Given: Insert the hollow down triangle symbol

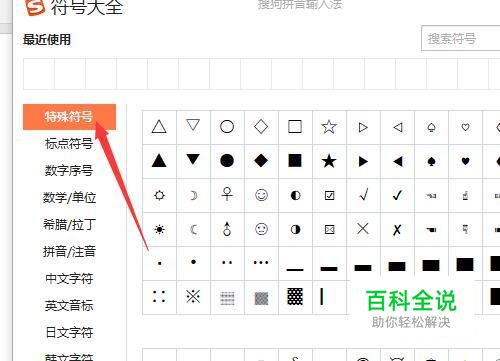Looking at the screenshot, I should coord(193,127).
